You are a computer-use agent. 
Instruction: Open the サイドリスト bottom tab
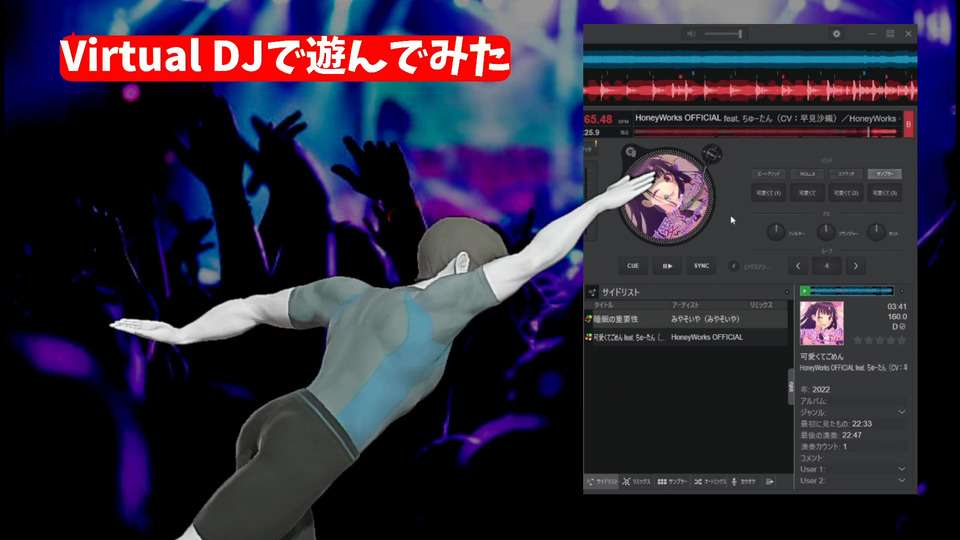[602, 482]
